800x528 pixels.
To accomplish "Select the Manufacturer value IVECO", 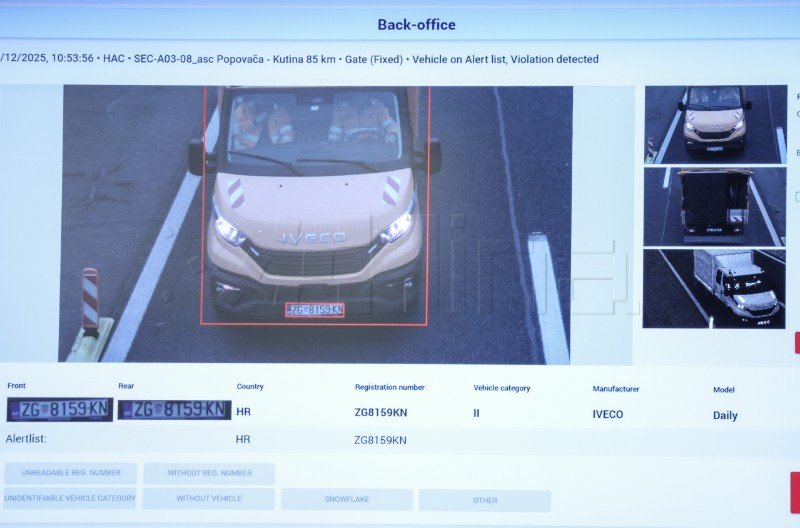I will 607,414.
